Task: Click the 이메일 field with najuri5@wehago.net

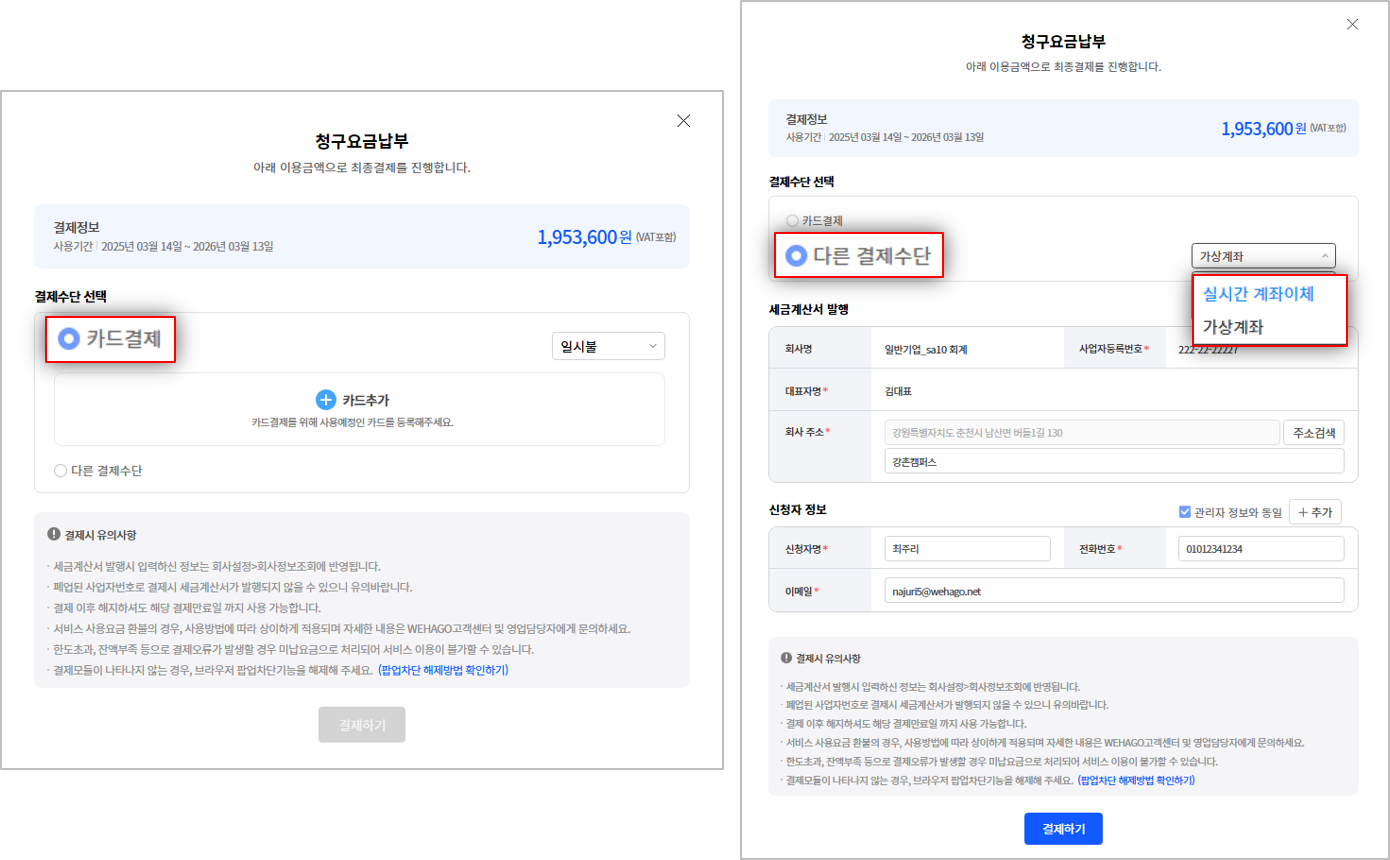Action: click(1114, 591)
